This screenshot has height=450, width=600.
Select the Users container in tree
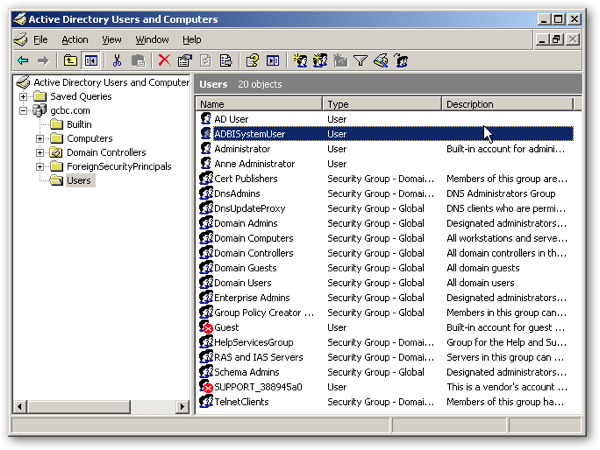[x=79, y=181]
